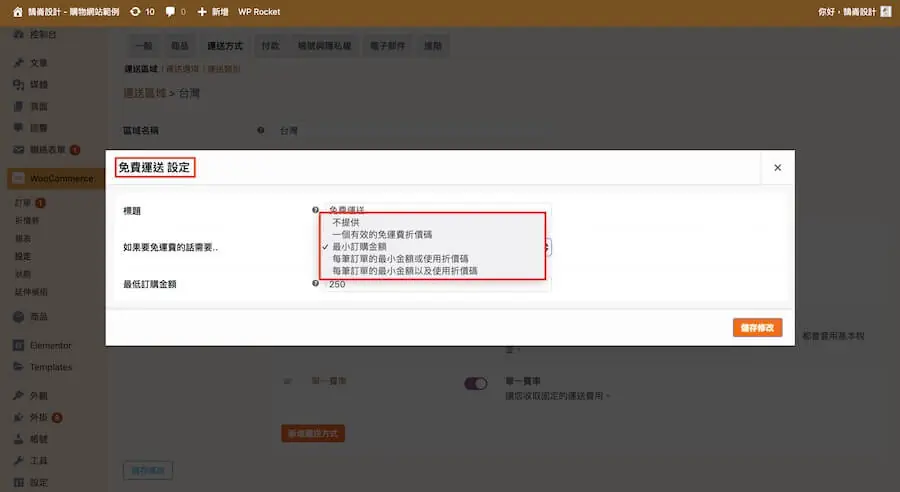
Task: Open 折價券 under WooCommerce menu
Action: tap(27, 220)
